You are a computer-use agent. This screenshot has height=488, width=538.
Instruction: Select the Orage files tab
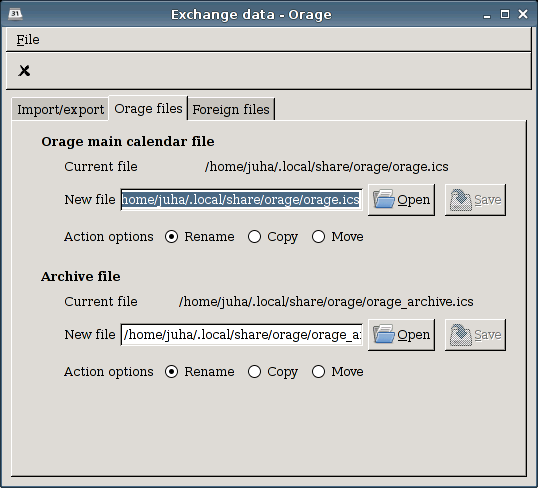pos(148,108)
